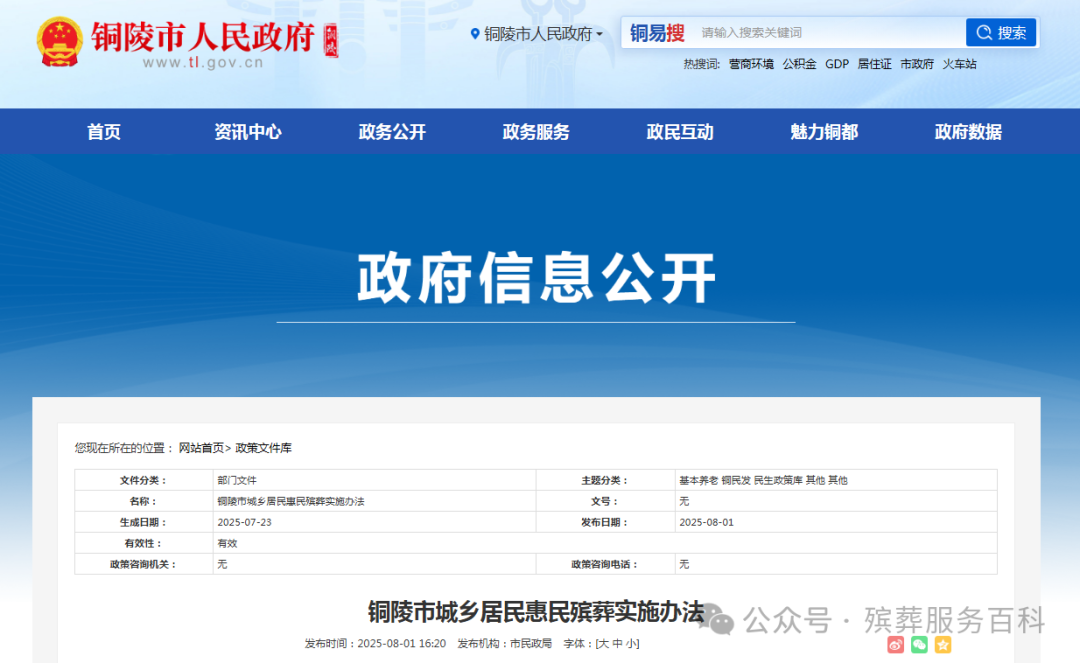Click the national emblem logo
The height and width of the screenshot is (663, 1080).
coord(59,42)
